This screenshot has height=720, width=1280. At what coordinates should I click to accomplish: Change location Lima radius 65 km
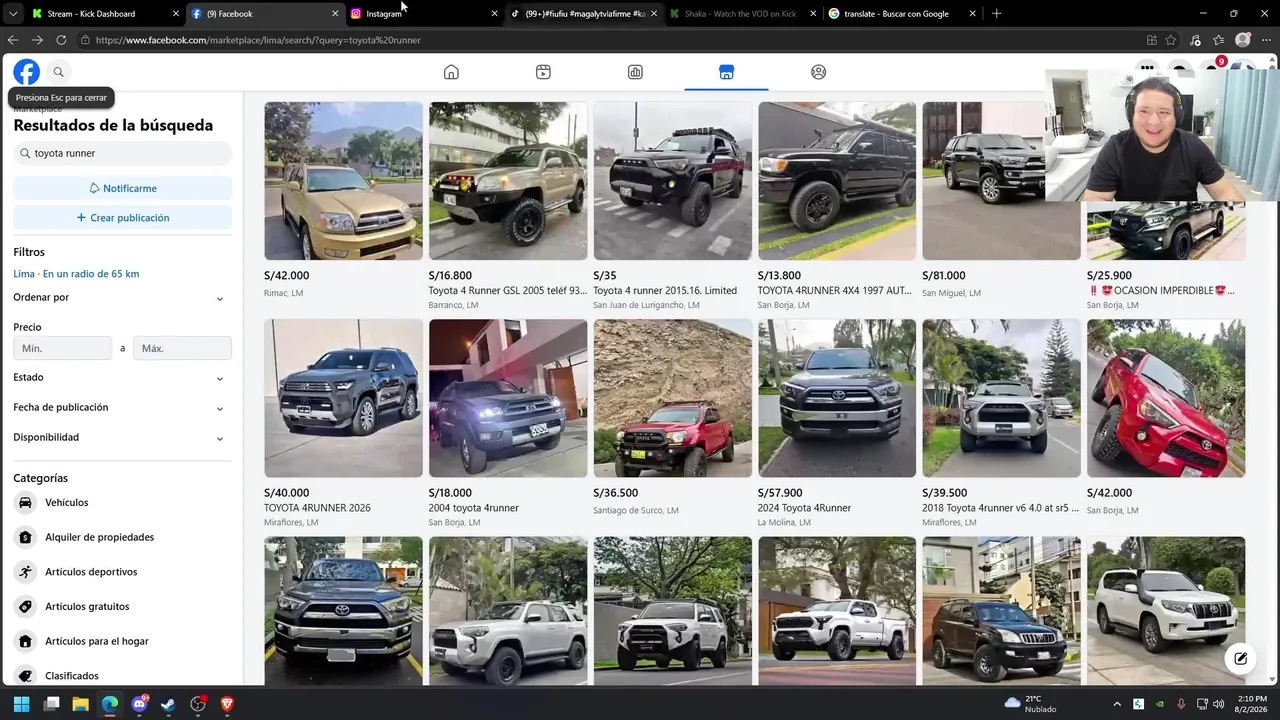coord(76,274)
